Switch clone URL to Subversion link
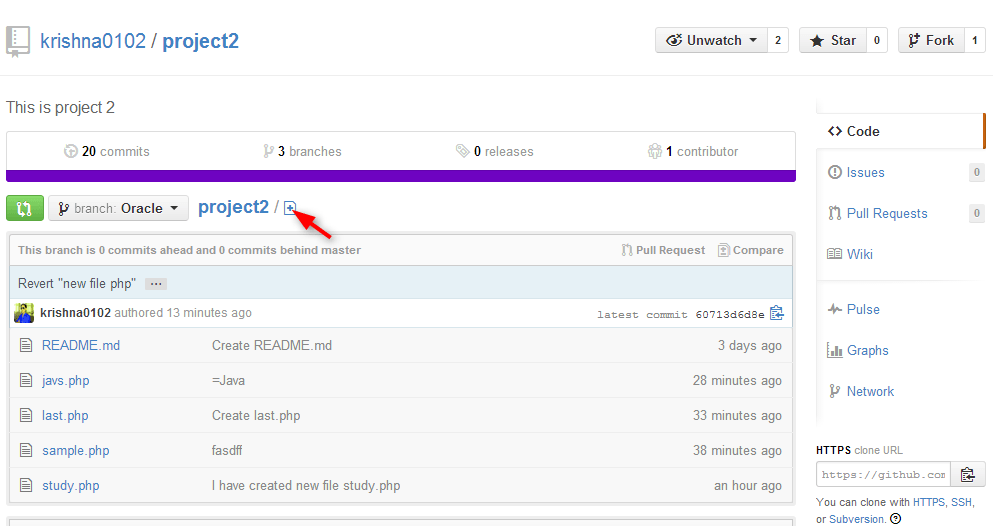Image resolution: width=993 pixels, height=526 pixels. pos(856,519)
